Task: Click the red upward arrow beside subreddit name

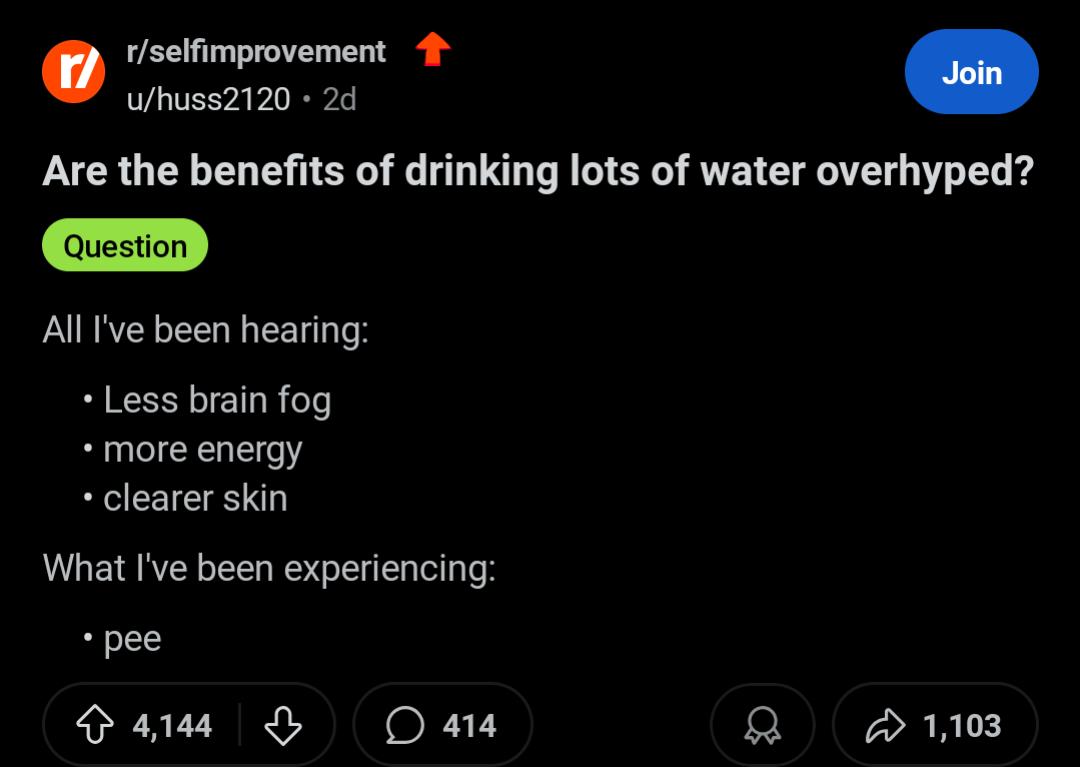Action: (x=433, y=50)
